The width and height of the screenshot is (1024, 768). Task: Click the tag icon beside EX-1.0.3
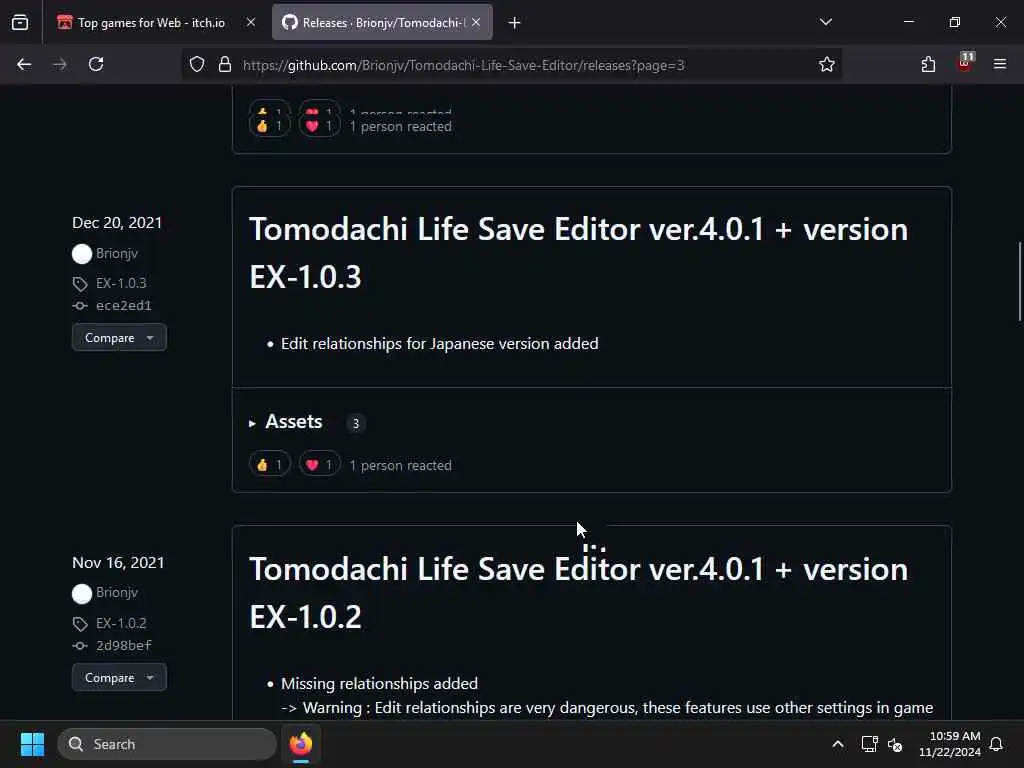pos(80,284)
